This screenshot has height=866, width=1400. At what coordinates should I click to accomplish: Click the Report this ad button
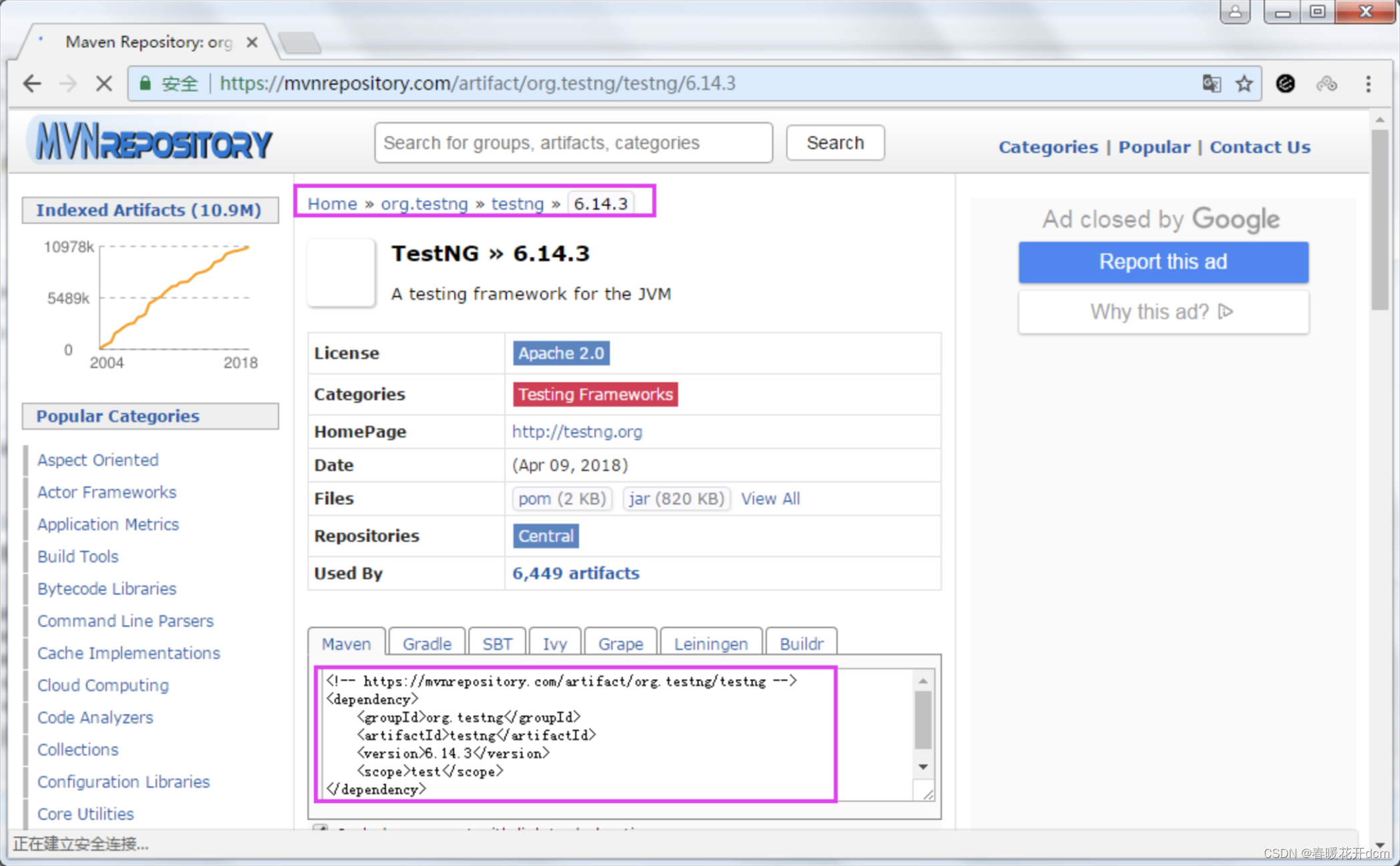point(1163,262)
